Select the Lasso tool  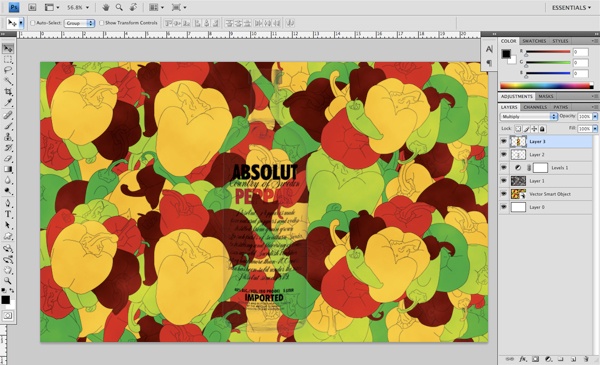click(8, 70)
